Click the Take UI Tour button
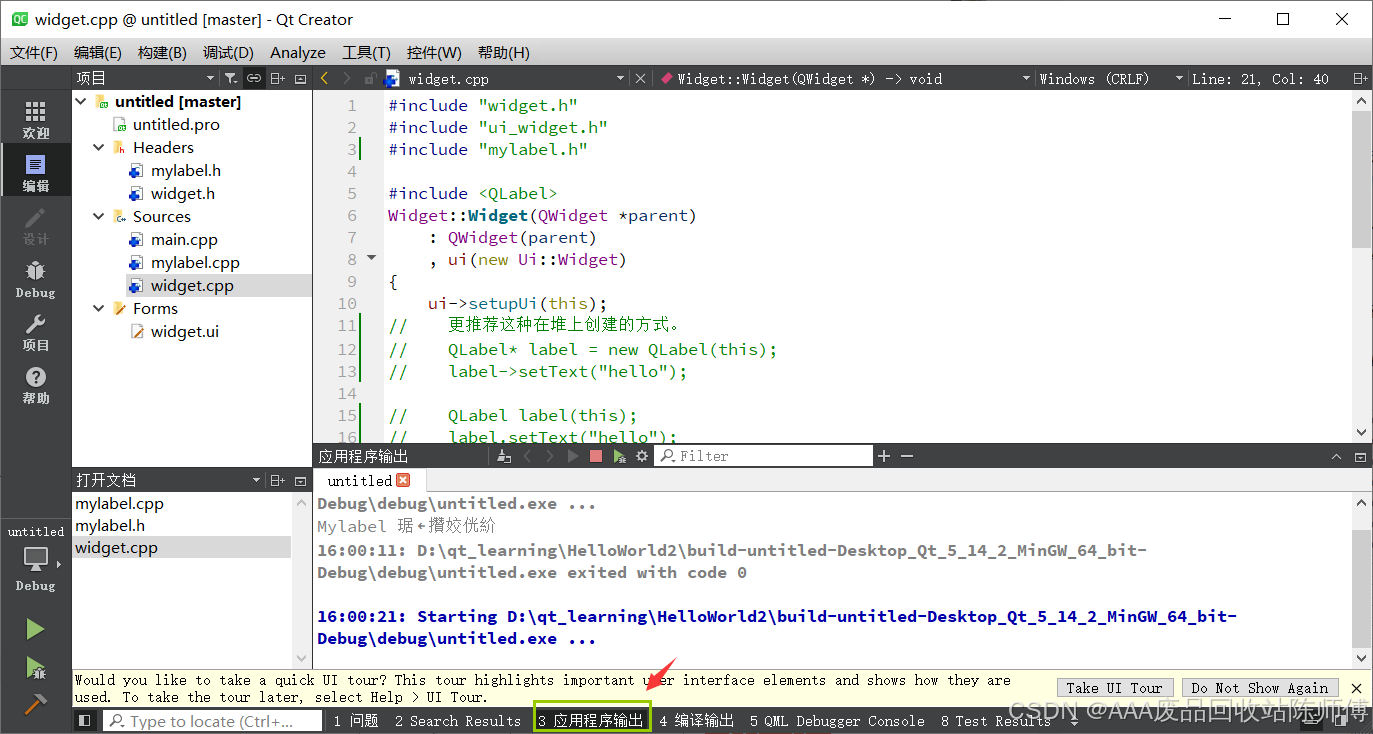Image resolution: width=1373 pixels, height=734 pixels. click(x=1114, y=688)
